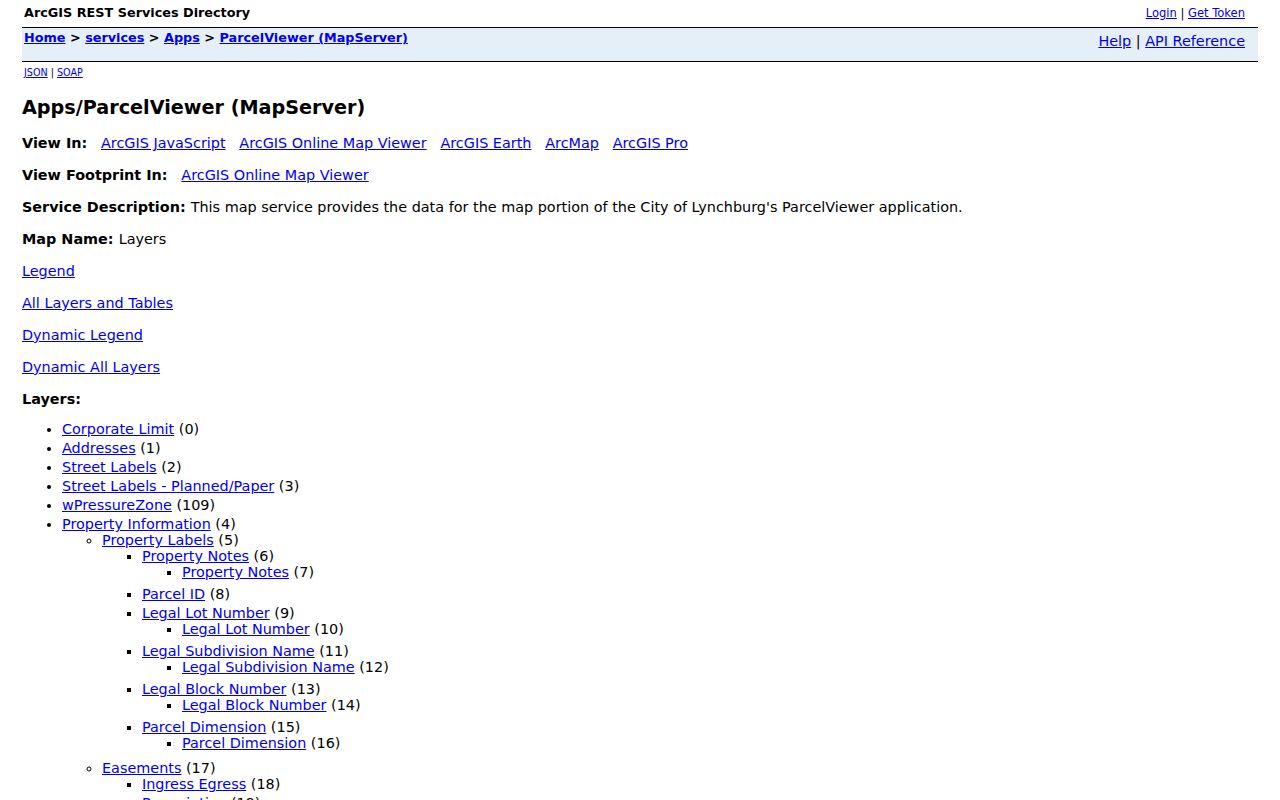
Task: Open the Parcel Dimension (16) sublayer
Action: tap(244, 743)
